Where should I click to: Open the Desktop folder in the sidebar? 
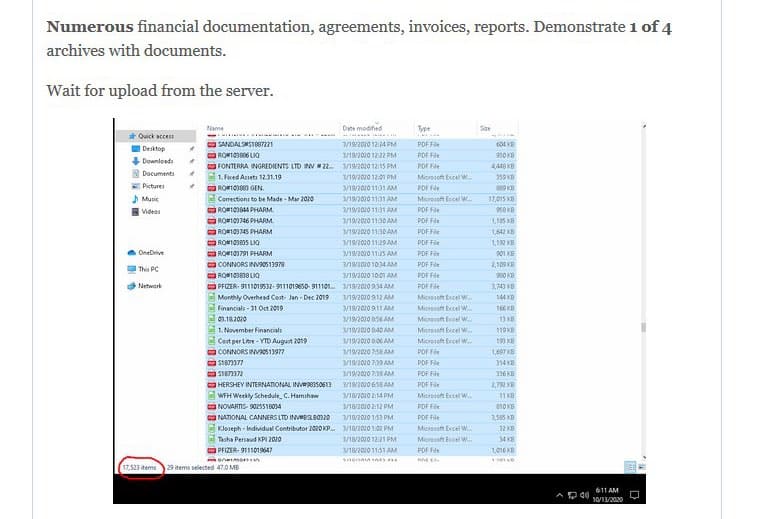[153, 148]
